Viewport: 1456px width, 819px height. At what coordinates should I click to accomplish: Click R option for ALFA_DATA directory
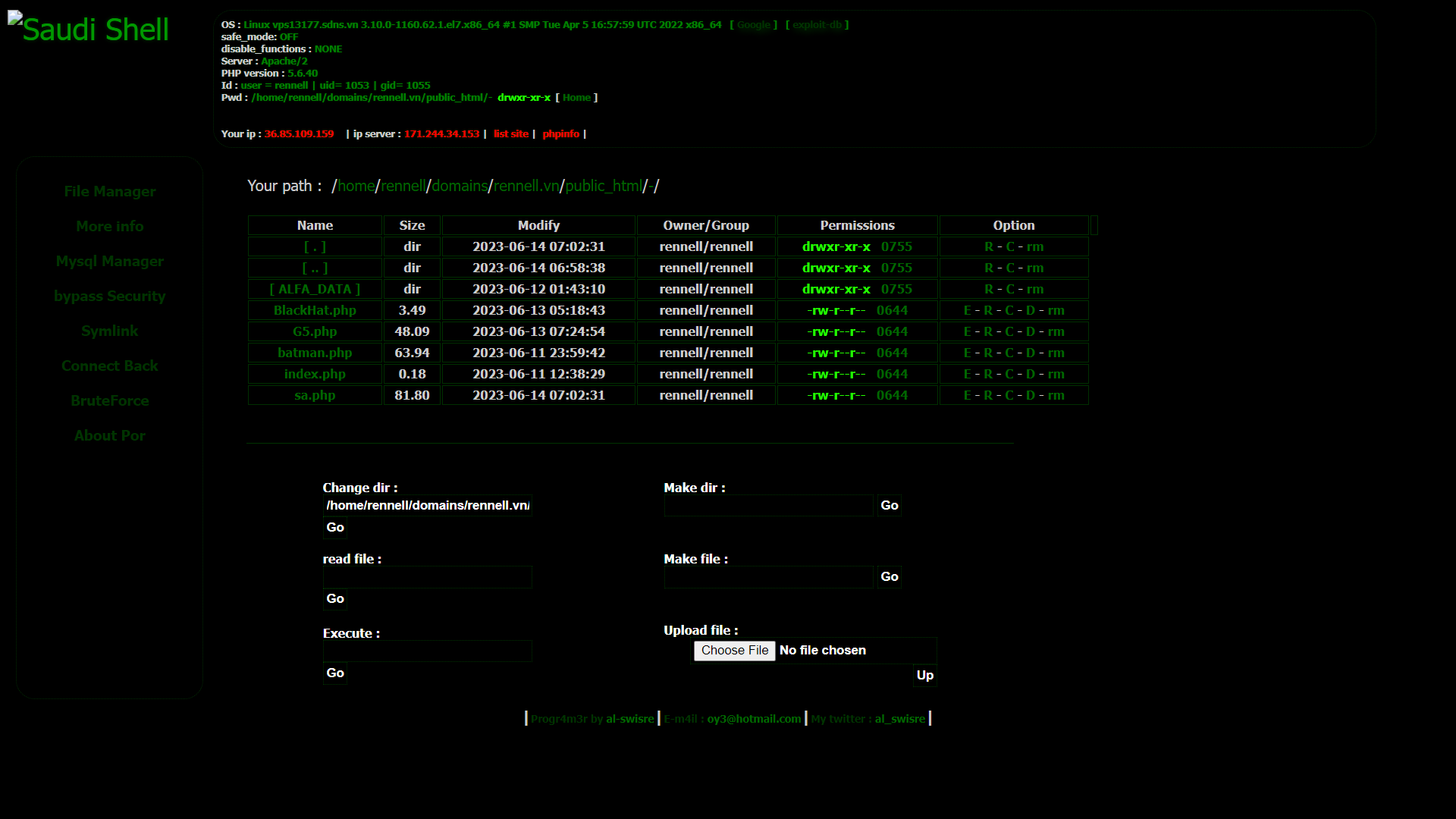(989, 290)
